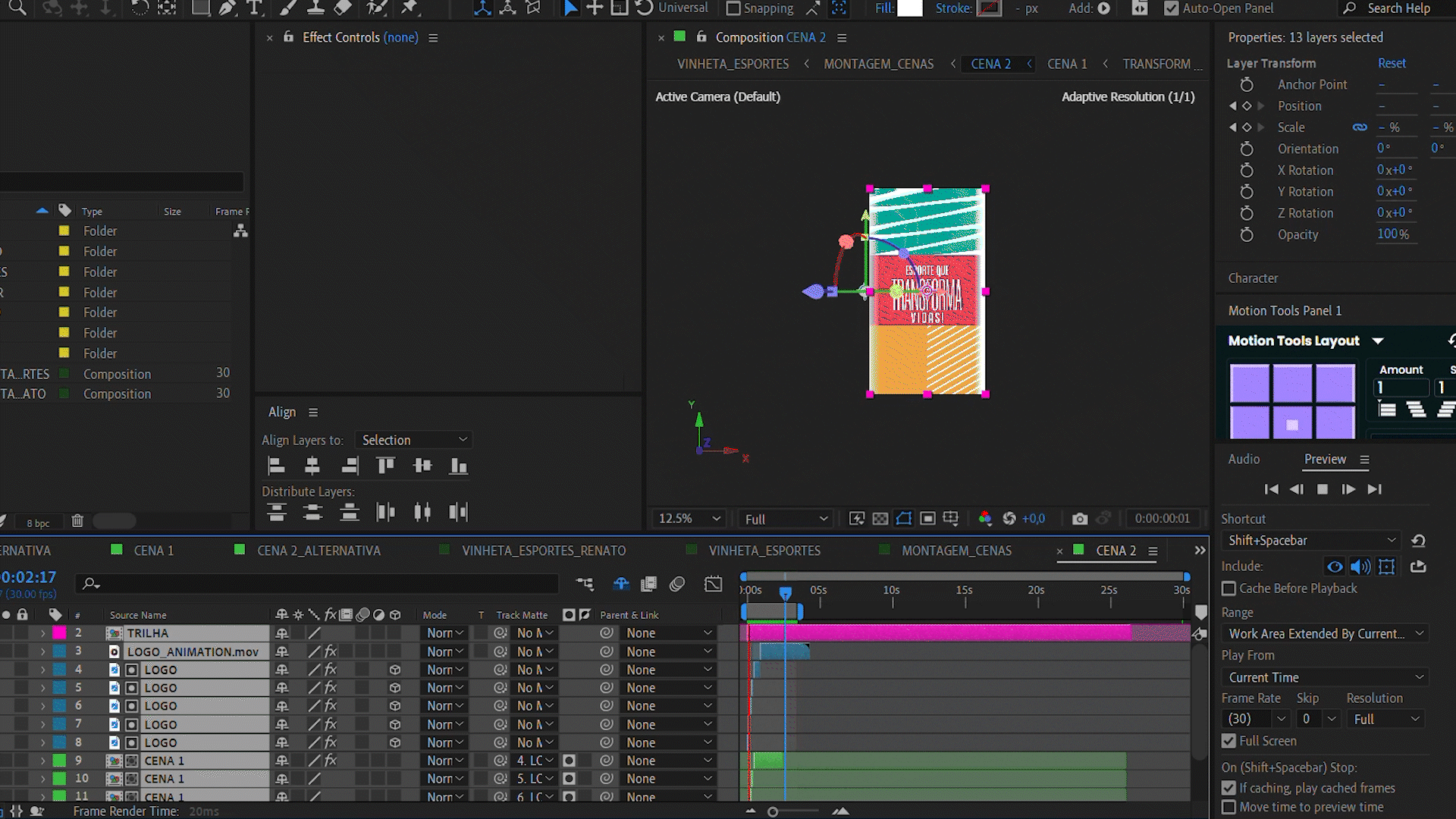
Task: Expand the TRILHA layer properties
Action: pyautogui.click(x=42, y=633)
